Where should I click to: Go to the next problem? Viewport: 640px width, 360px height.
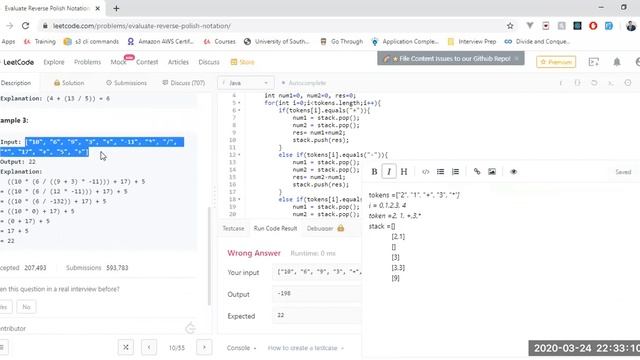pyautogui.click(x=204, y=347)
